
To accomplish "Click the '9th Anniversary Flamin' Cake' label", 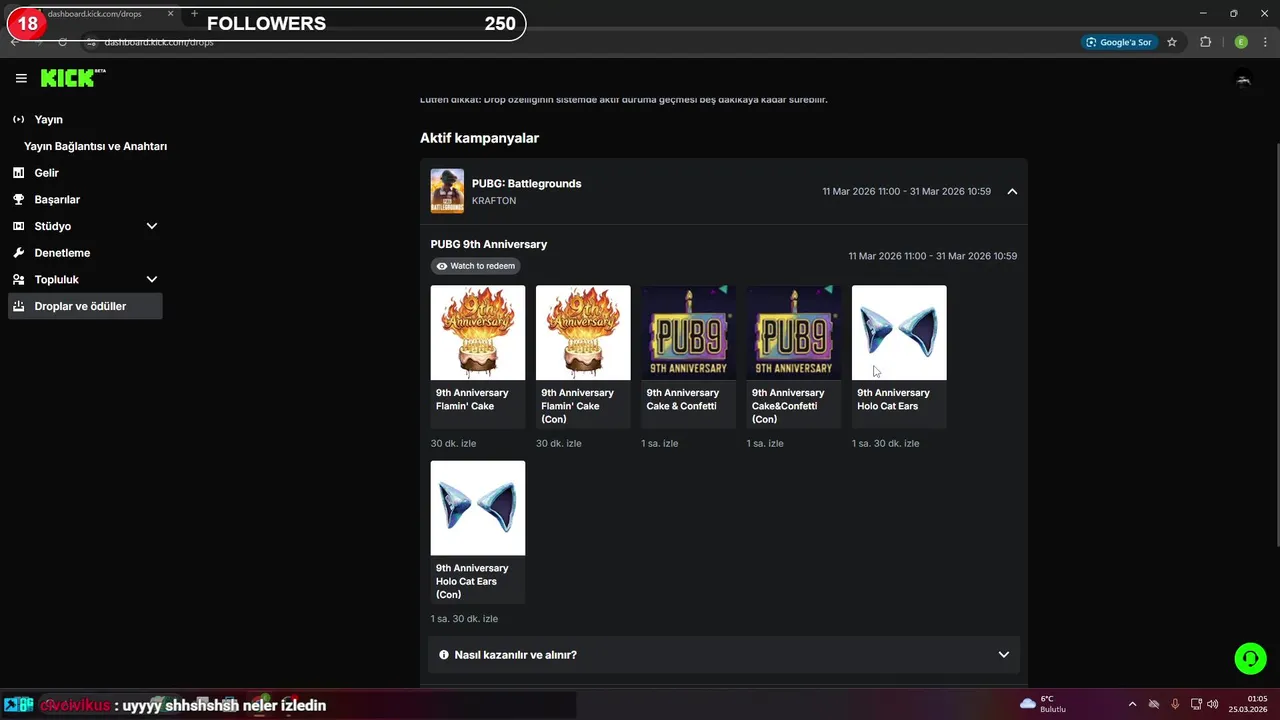I will 472,399.
